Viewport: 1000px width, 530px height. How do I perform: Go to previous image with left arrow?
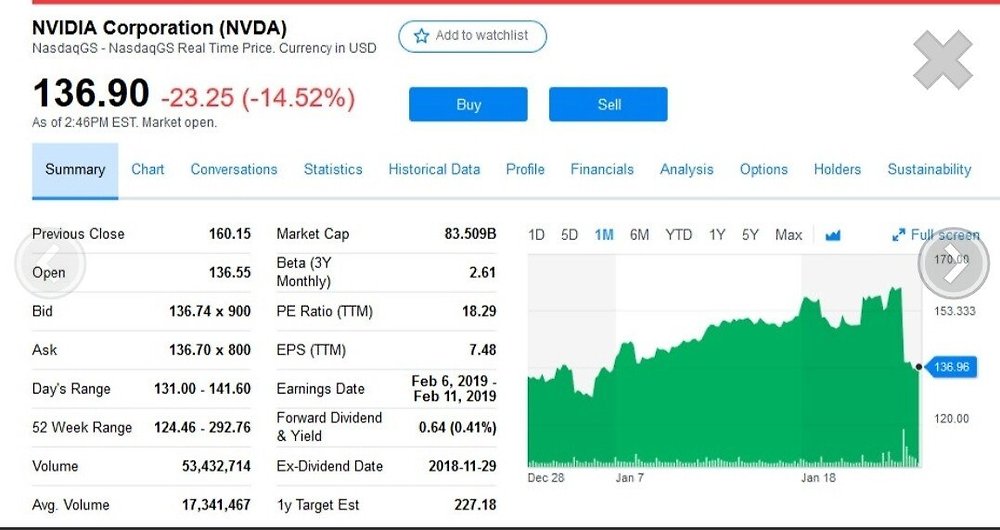(50, 262)
